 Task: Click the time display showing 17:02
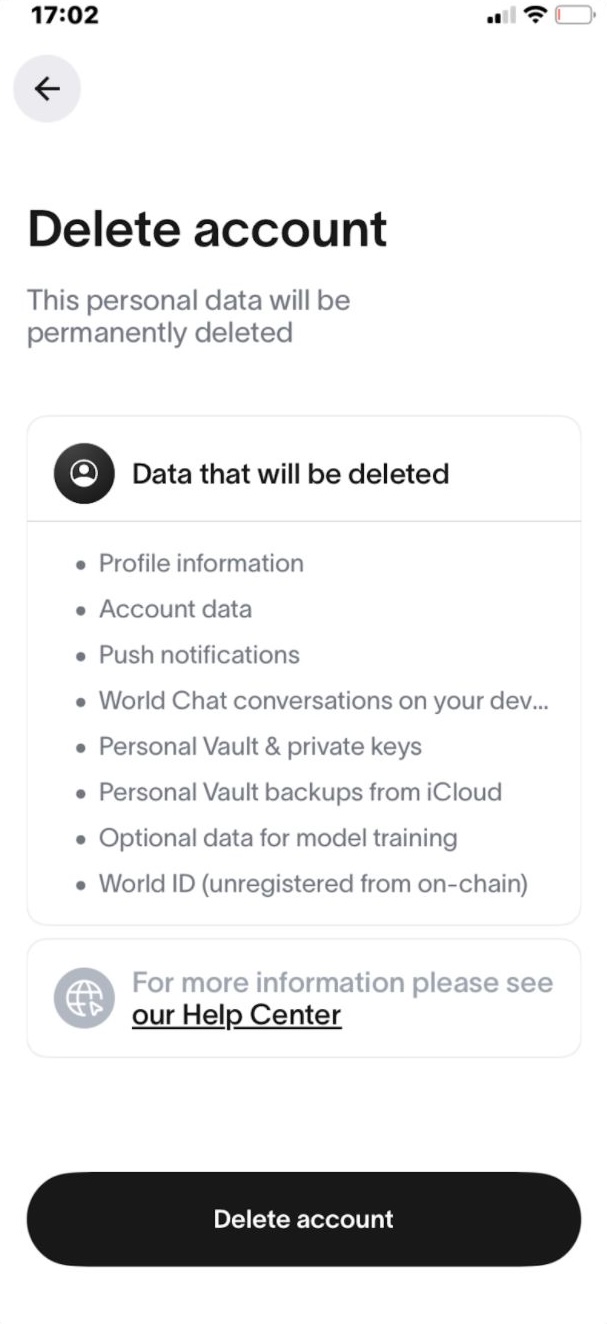64,14
